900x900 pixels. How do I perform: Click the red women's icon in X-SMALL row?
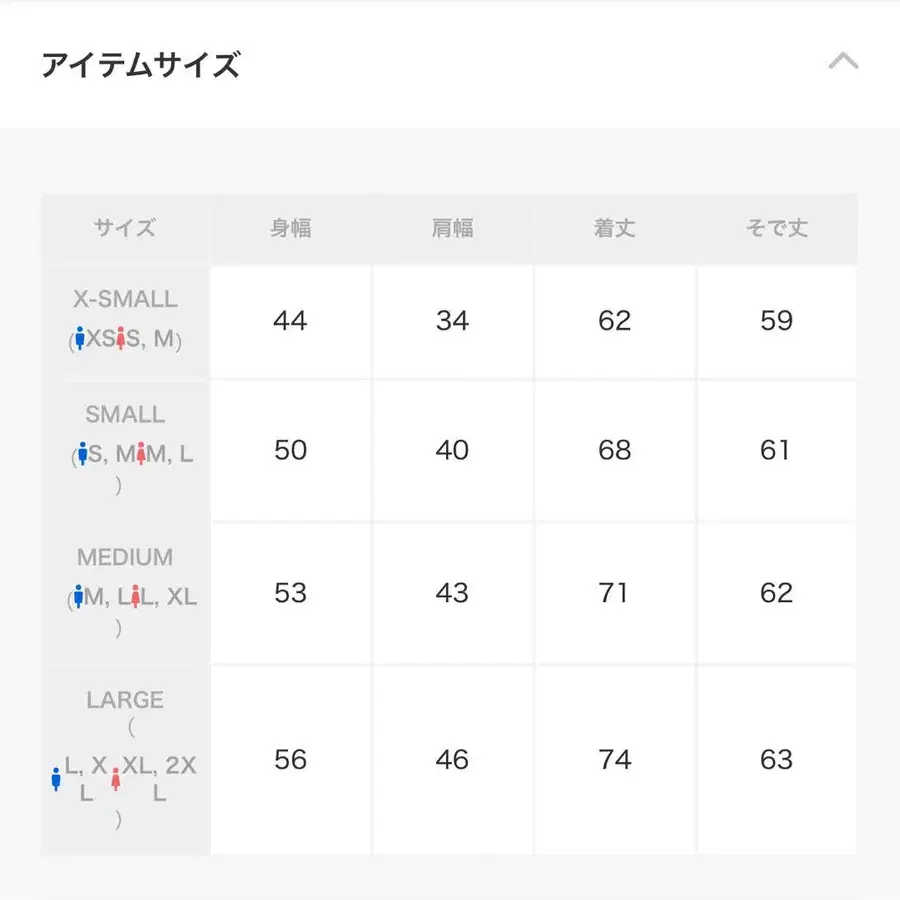click(120, 340)
